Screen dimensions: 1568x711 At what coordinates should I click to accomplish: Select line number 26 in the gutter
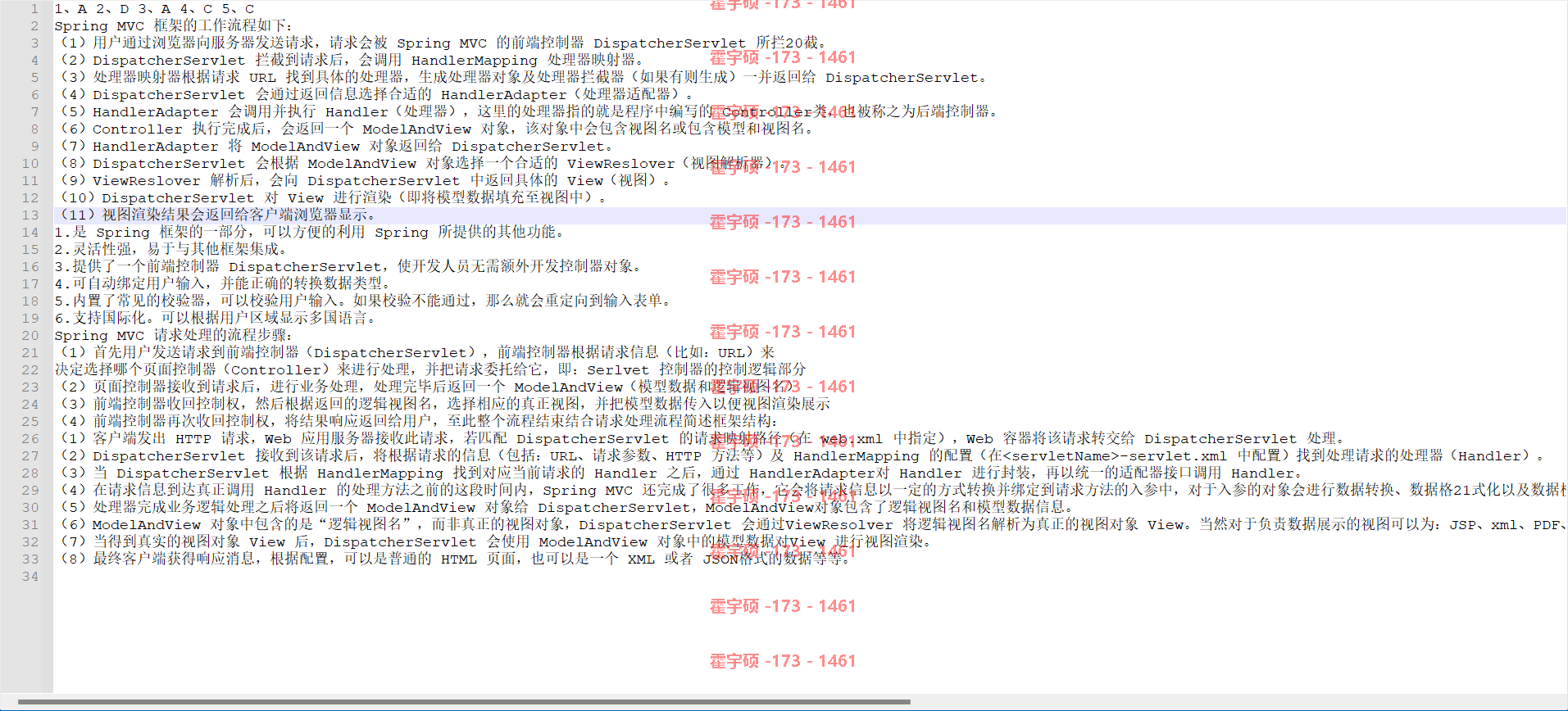click(30, 439)
